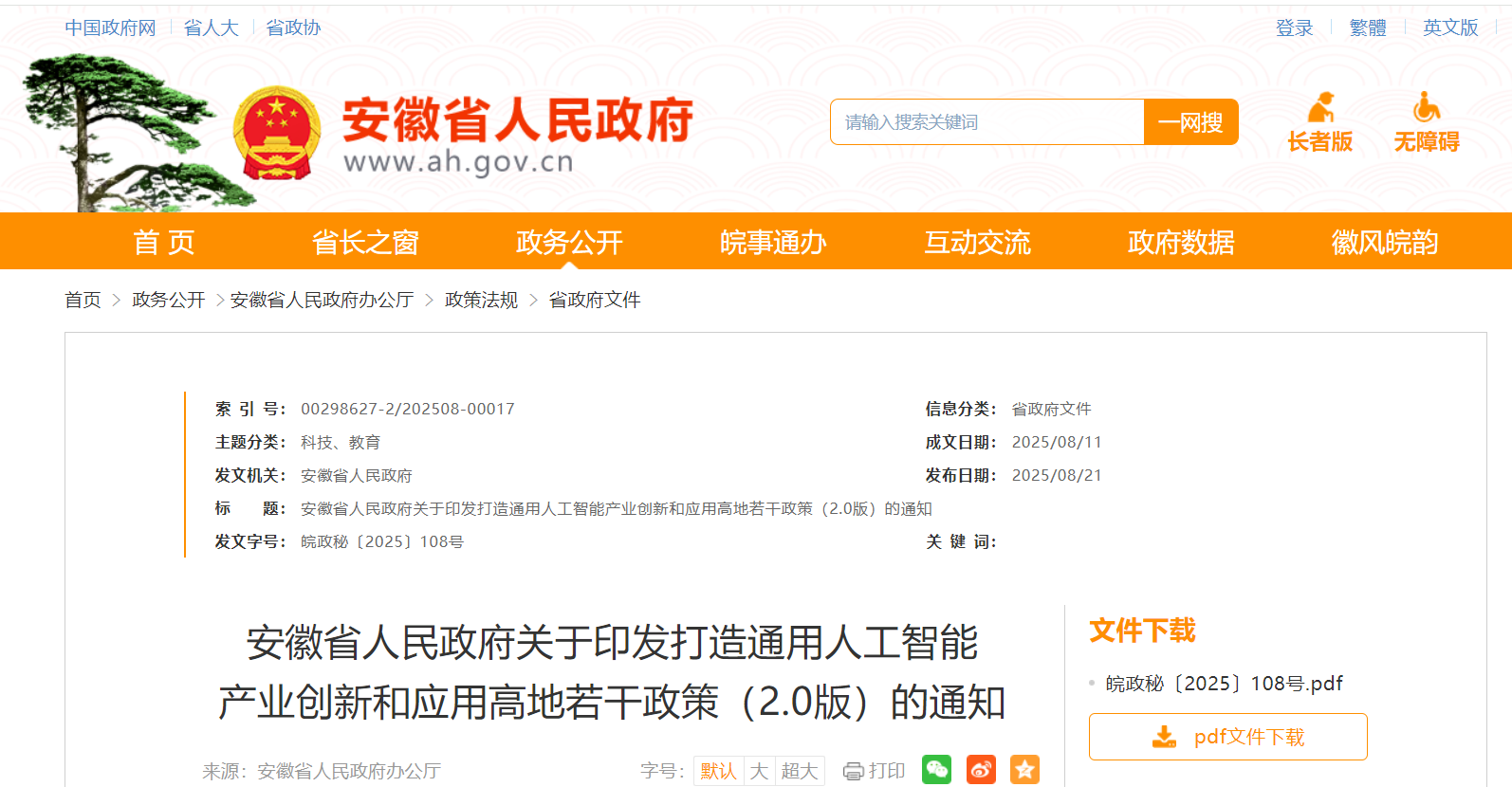Viewport: 1512px width, 787px height.
Task: Click the 科技、教育 topic category value
Action: (x=341, y=442)
